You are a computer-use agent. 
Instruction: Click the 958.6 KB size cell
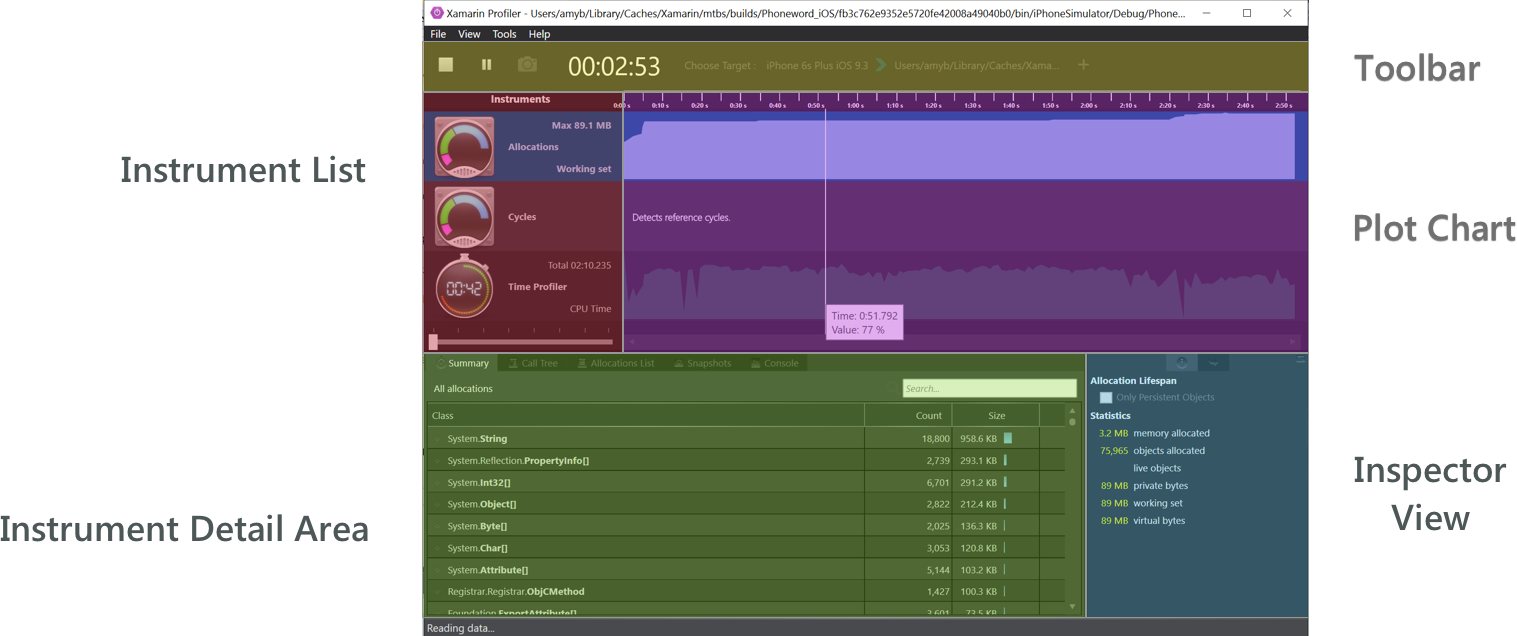click(x=978, y=439)
